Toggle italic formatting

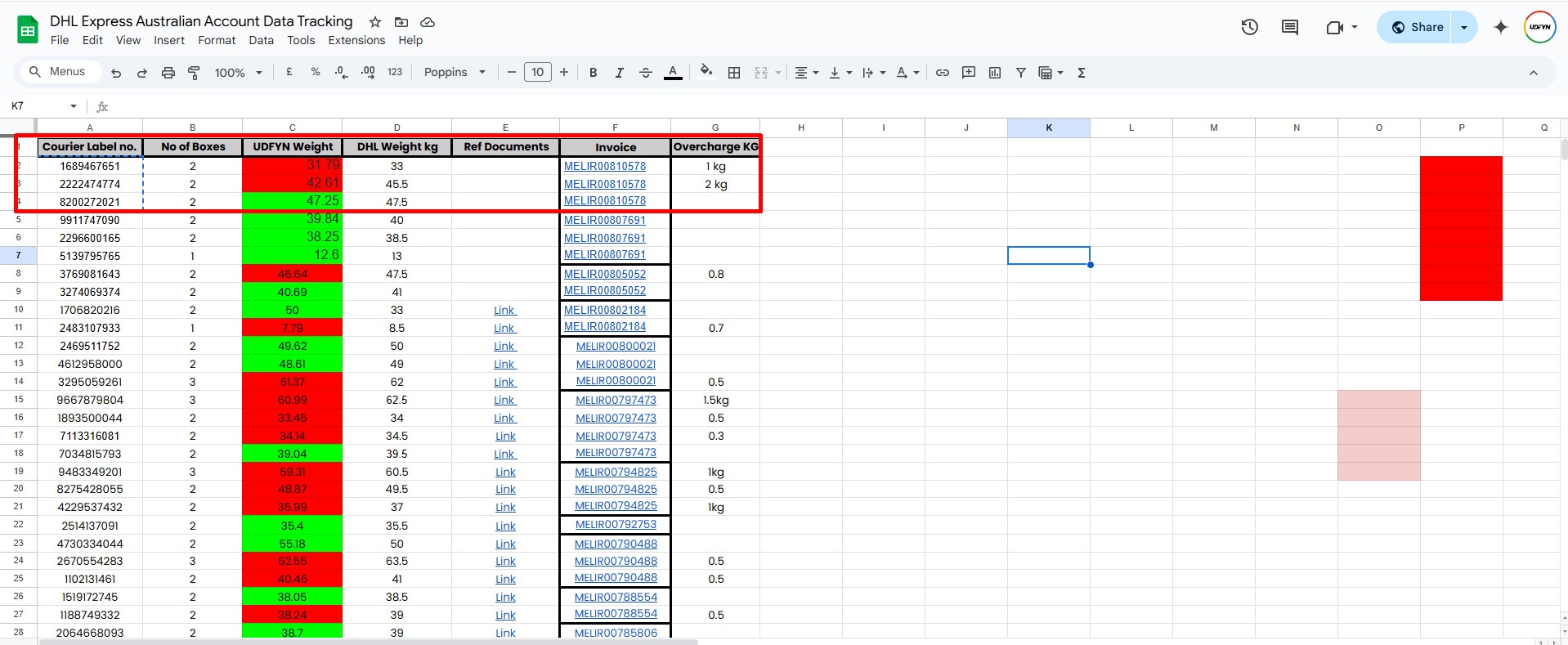tap(619, 73)
